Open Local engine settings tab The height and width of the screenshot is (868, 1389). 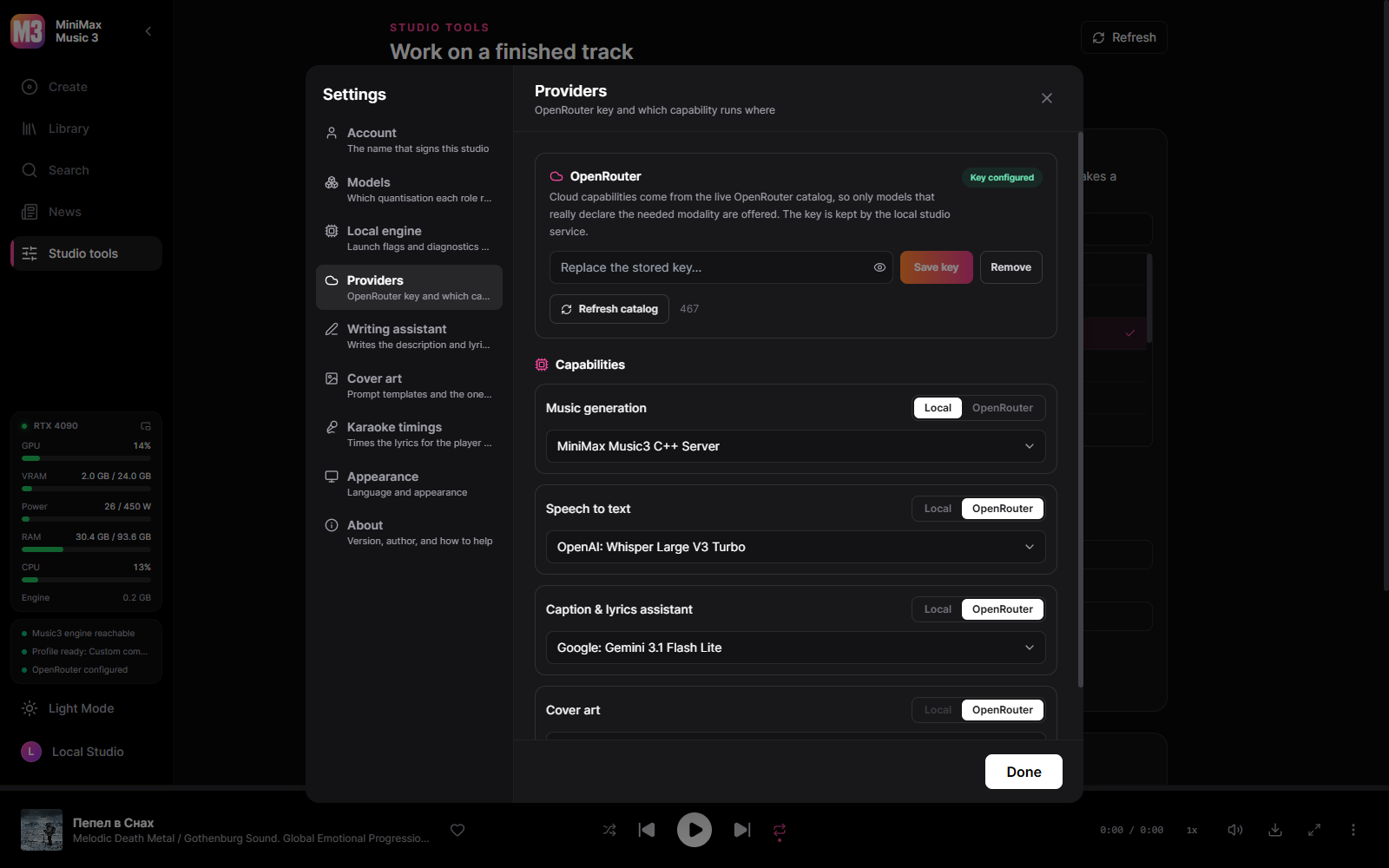pos(409,238)
